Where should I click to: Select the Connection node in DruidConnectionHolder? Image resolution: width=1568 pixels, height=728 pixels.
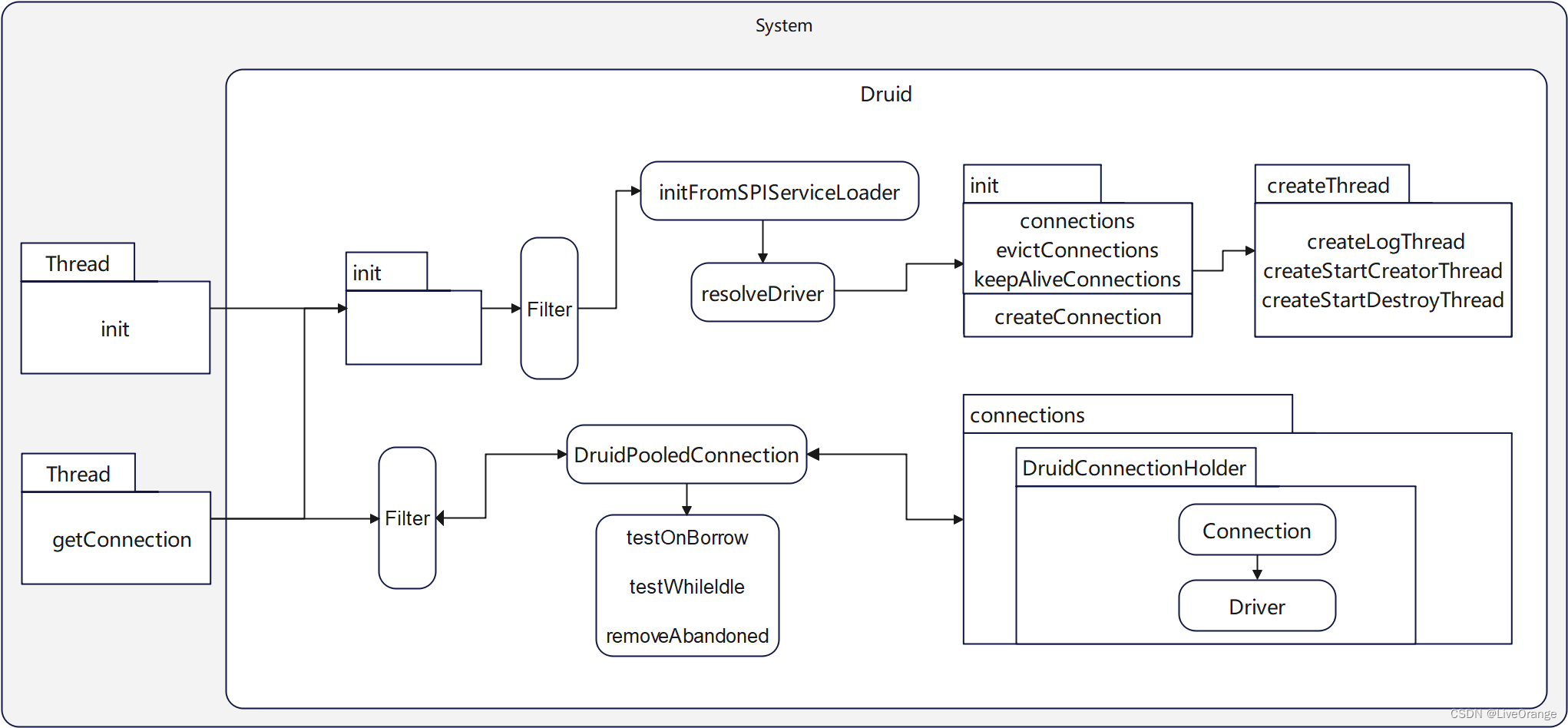(1257, 530)
